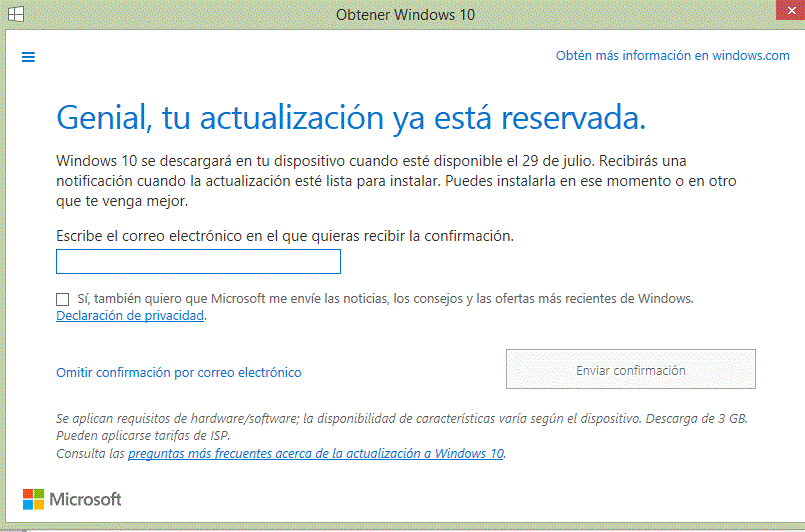The image size is (805, 532).
Task: Open 'Declaración de privacidad' link
Action: [x=130, y=315]
